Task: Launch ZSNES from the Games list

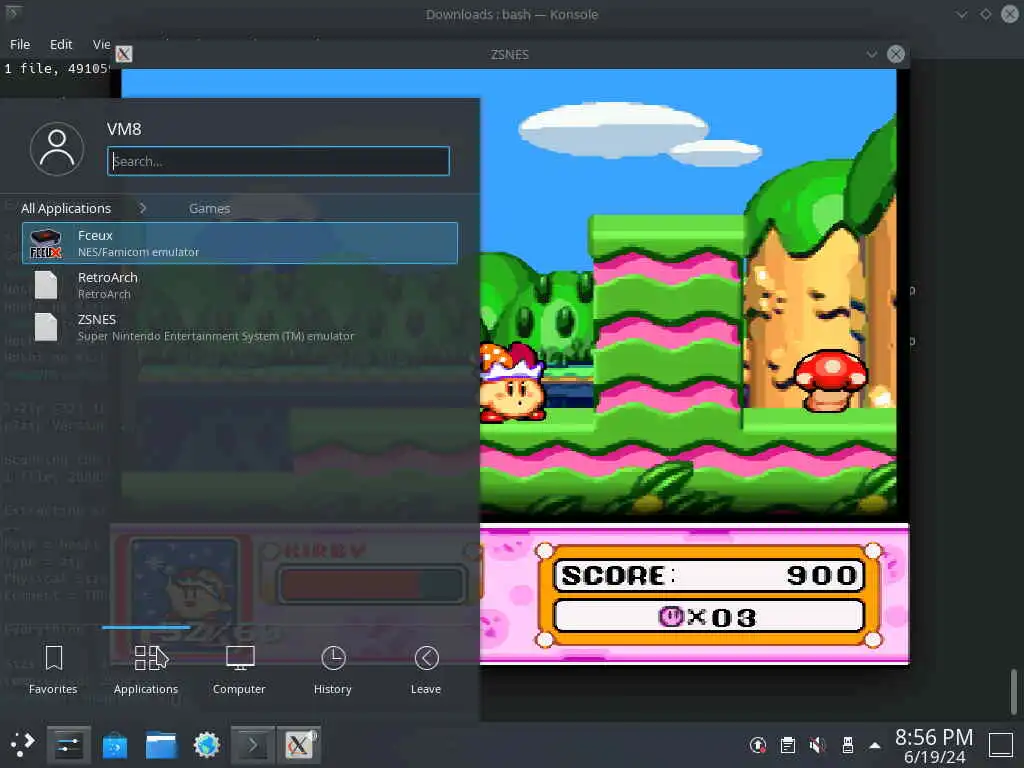Action: (x=240, y=327)
